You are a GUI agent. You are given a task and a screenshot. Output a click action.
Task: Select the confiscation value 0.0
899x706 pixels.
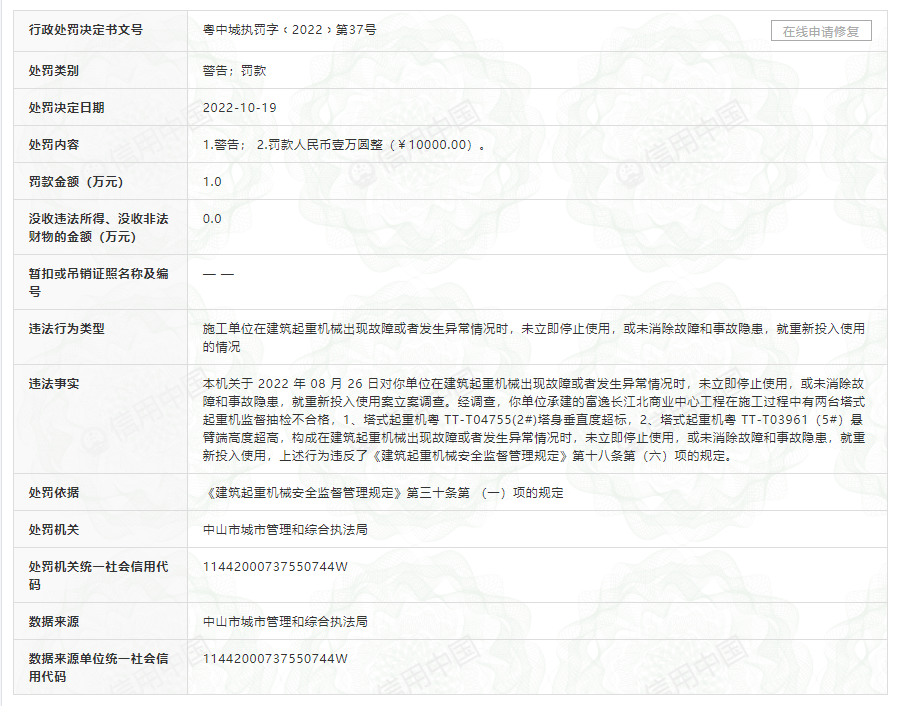[x=212, y=219]
